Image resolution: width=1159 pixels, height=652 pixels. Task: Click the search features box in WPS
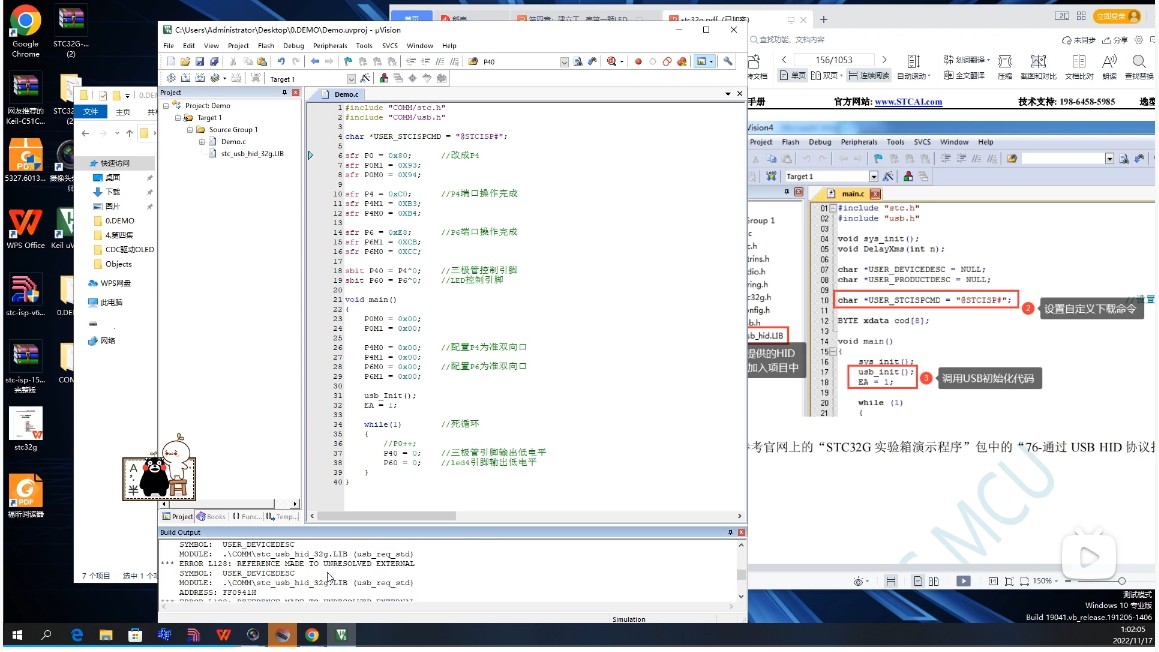point(787,39)
